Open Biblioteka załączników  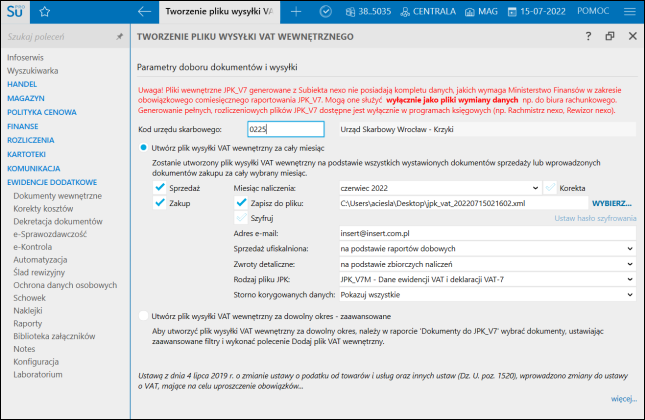coord(54,336)
